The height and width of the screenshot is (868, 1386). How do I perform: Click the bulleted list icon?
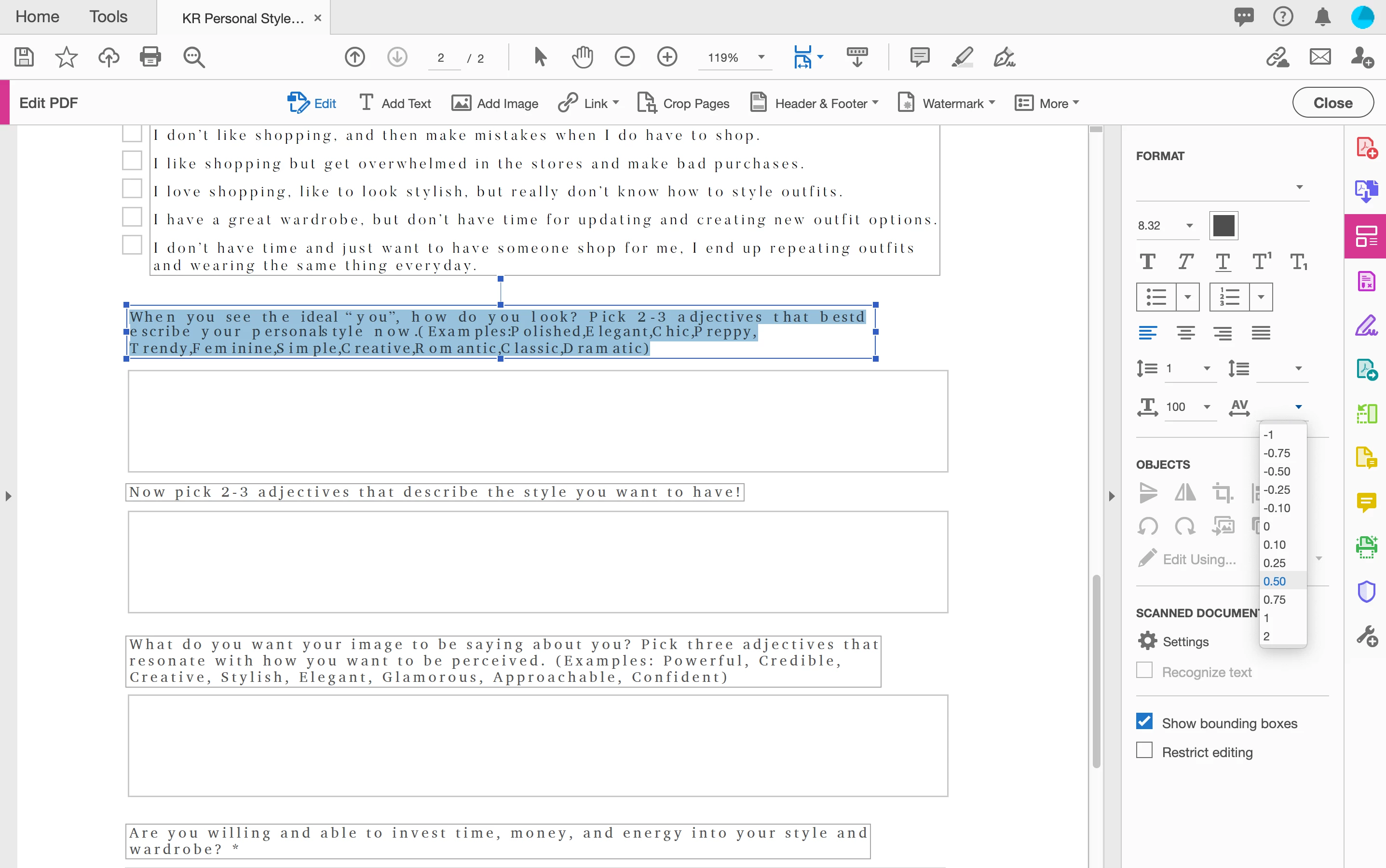[1156, 298]
